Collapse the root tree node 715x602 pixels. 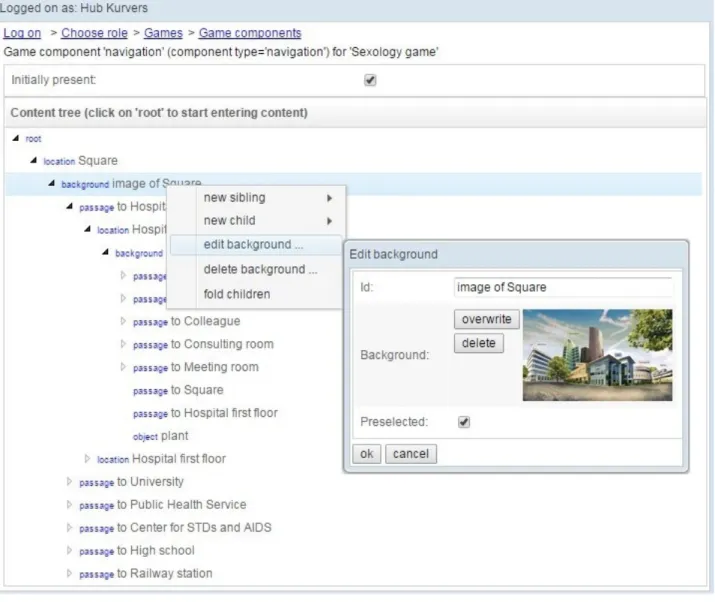16,138
